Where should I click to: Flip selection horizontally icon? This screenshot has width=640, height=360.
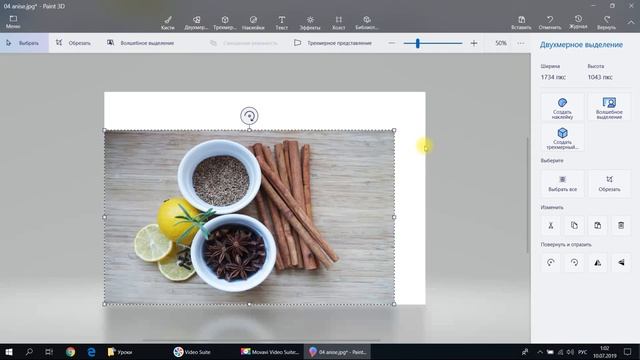[x=598, y=263]
